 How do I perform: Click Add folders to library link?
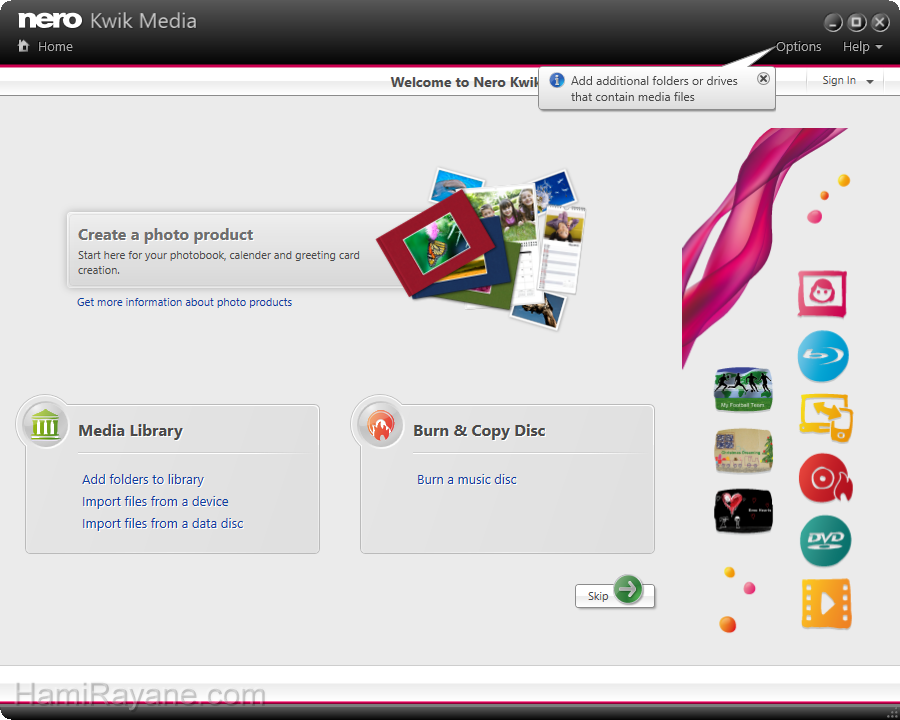click(x=143, y=479)
